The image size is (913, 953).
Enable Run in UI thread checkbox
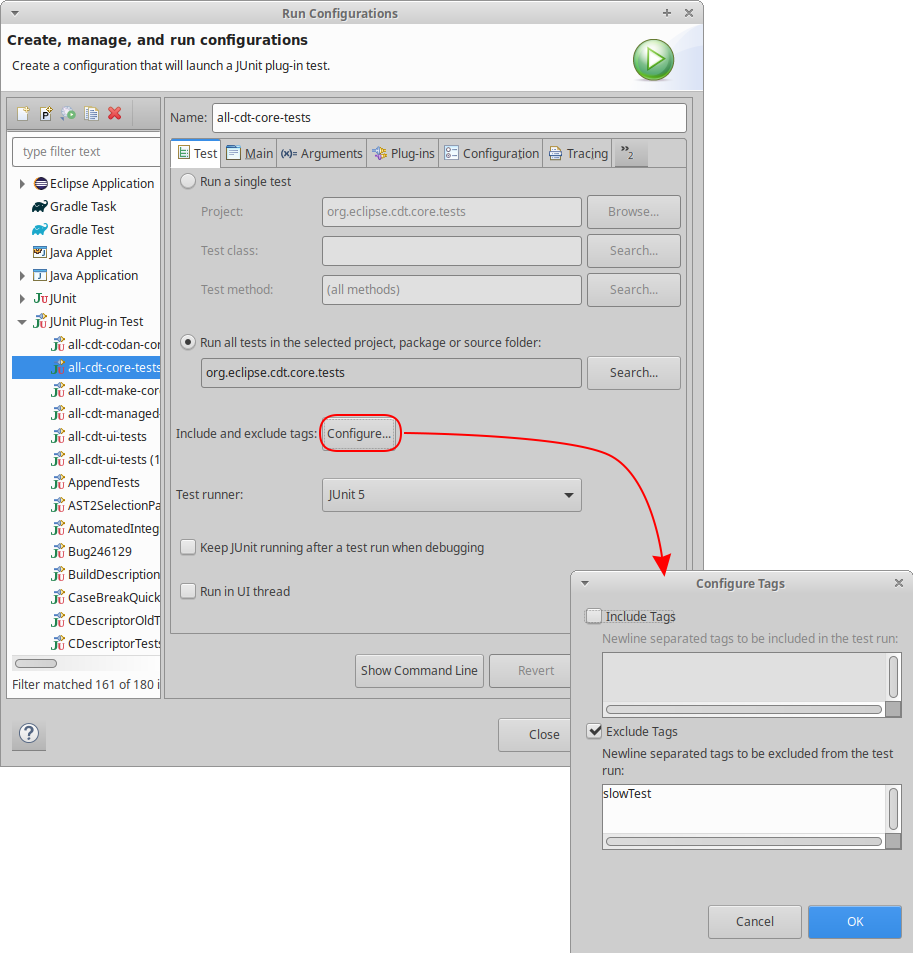coord(188,591)
